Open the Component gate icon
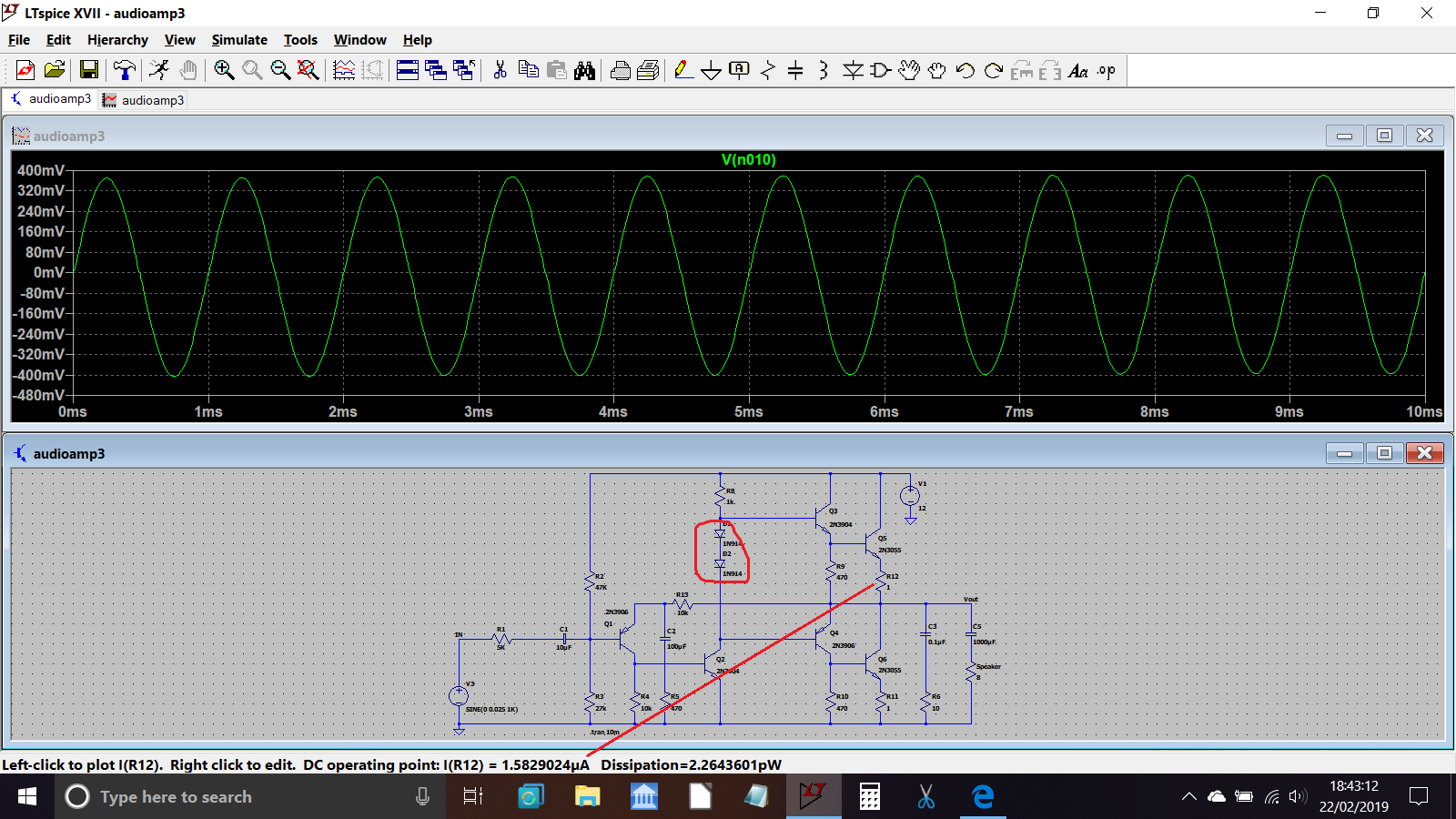 (881, 70)
